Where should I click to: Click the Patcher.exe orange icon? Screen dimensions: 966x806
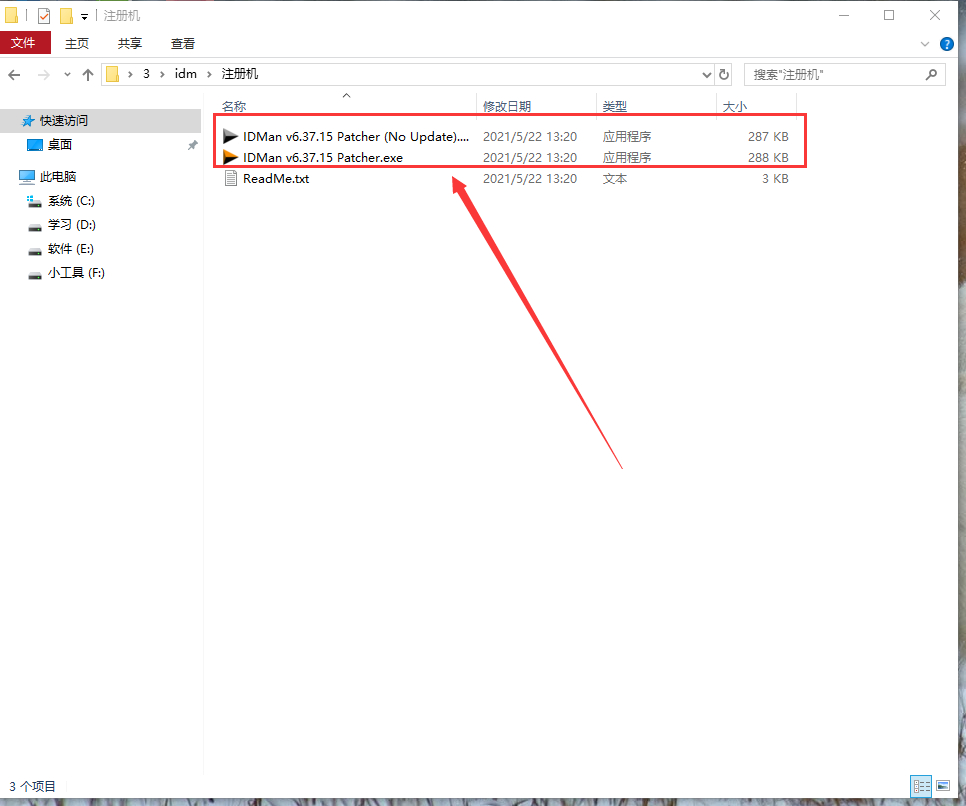(230, 157)
